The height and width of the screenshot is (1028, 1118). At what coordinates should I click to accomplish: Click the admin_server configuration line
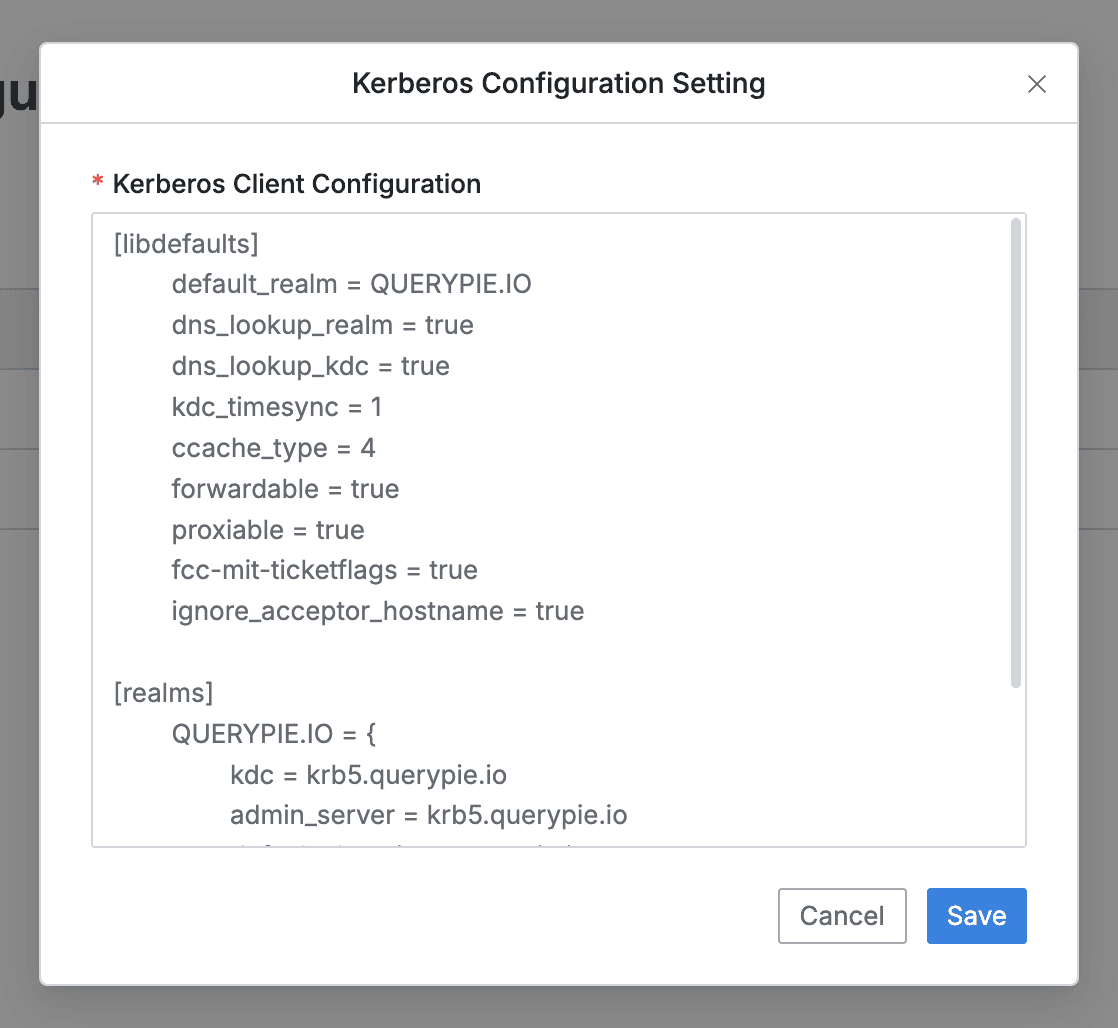pos(428,815)
